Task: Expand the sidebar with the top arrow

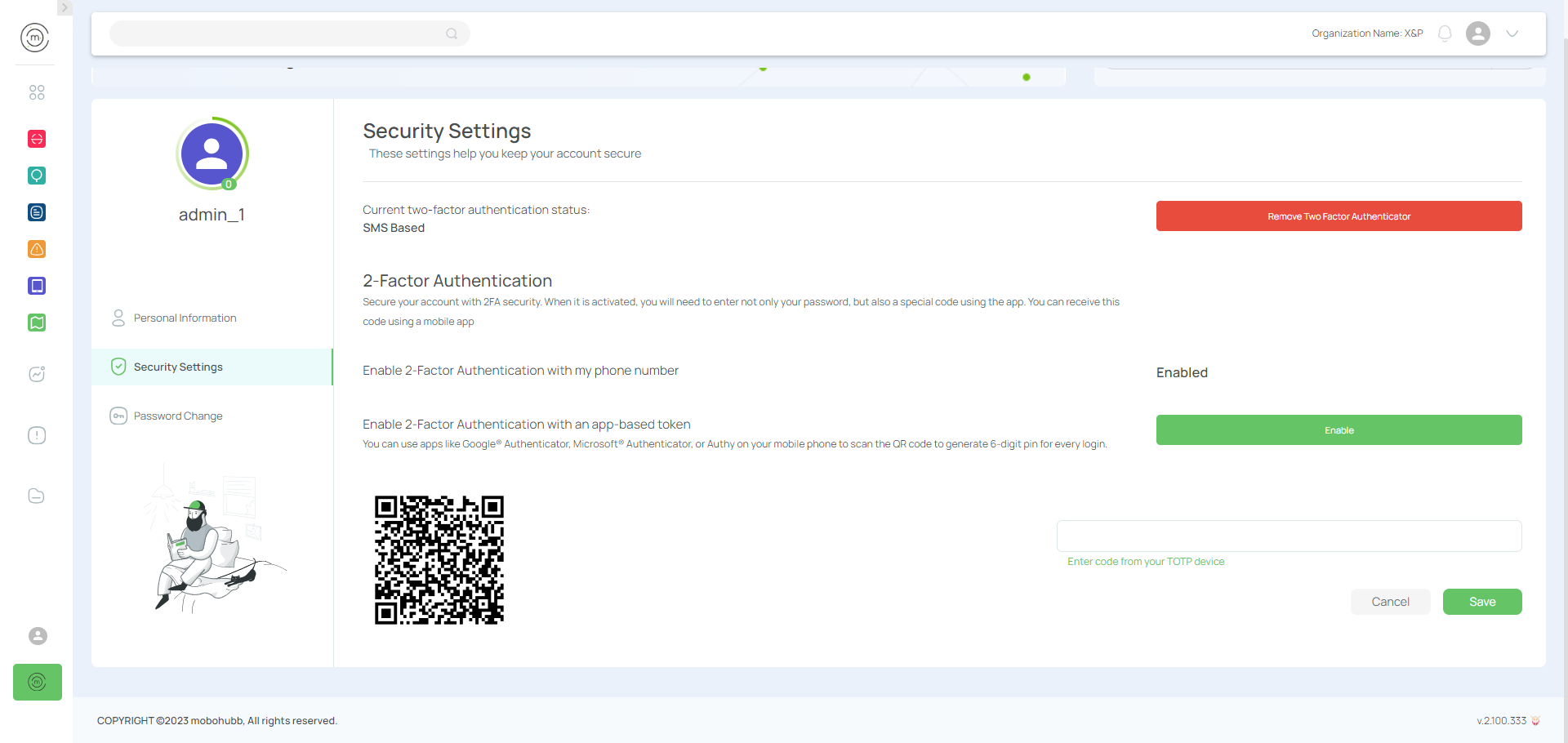Action: click(65, 7)
